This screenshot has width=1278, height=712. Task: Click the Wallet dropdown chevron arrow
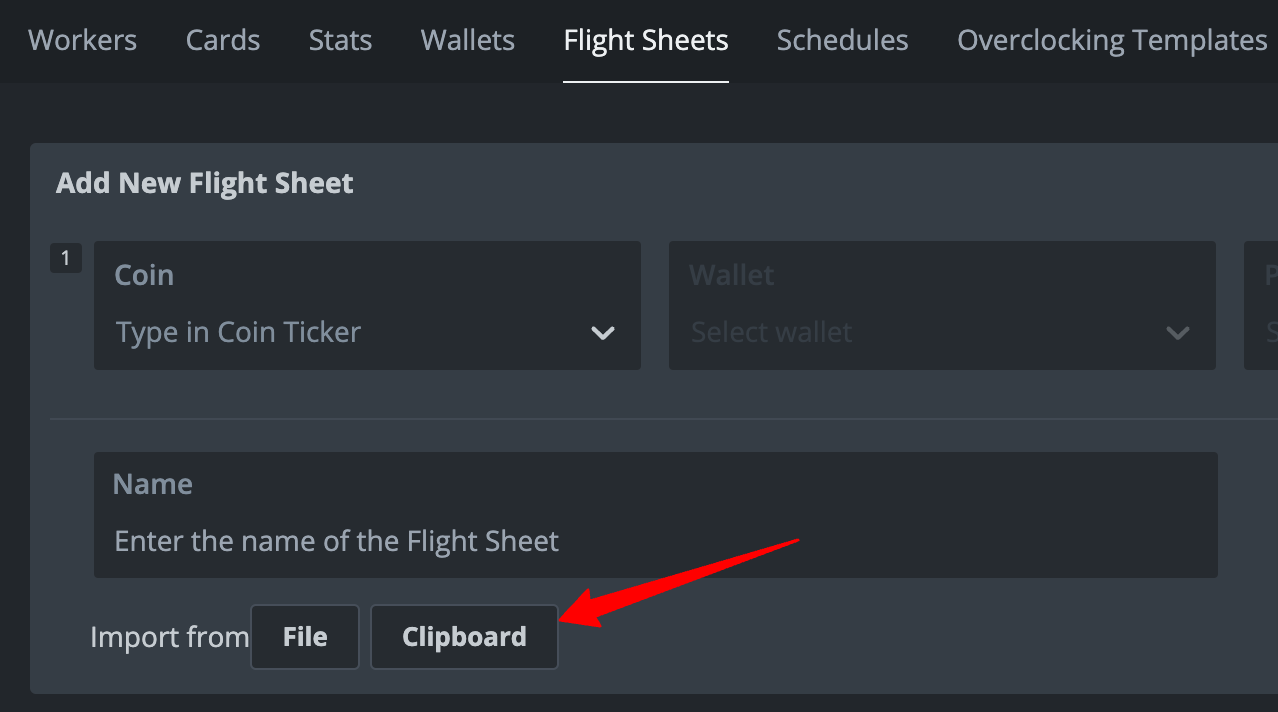[1178, 332]
